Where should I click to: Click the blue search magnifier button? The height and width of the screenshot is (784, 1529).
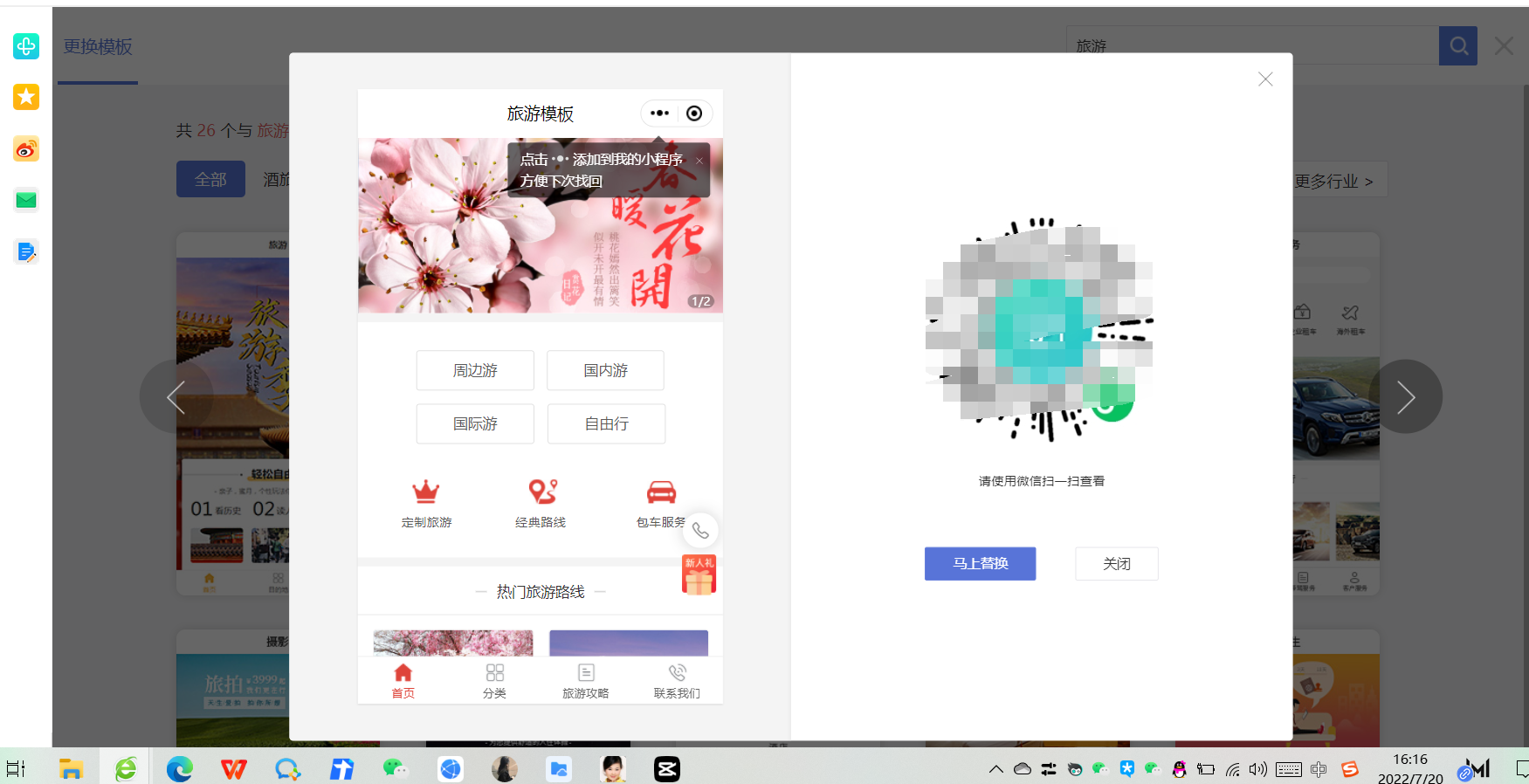pyautogui.click(x=1458, y=45)
